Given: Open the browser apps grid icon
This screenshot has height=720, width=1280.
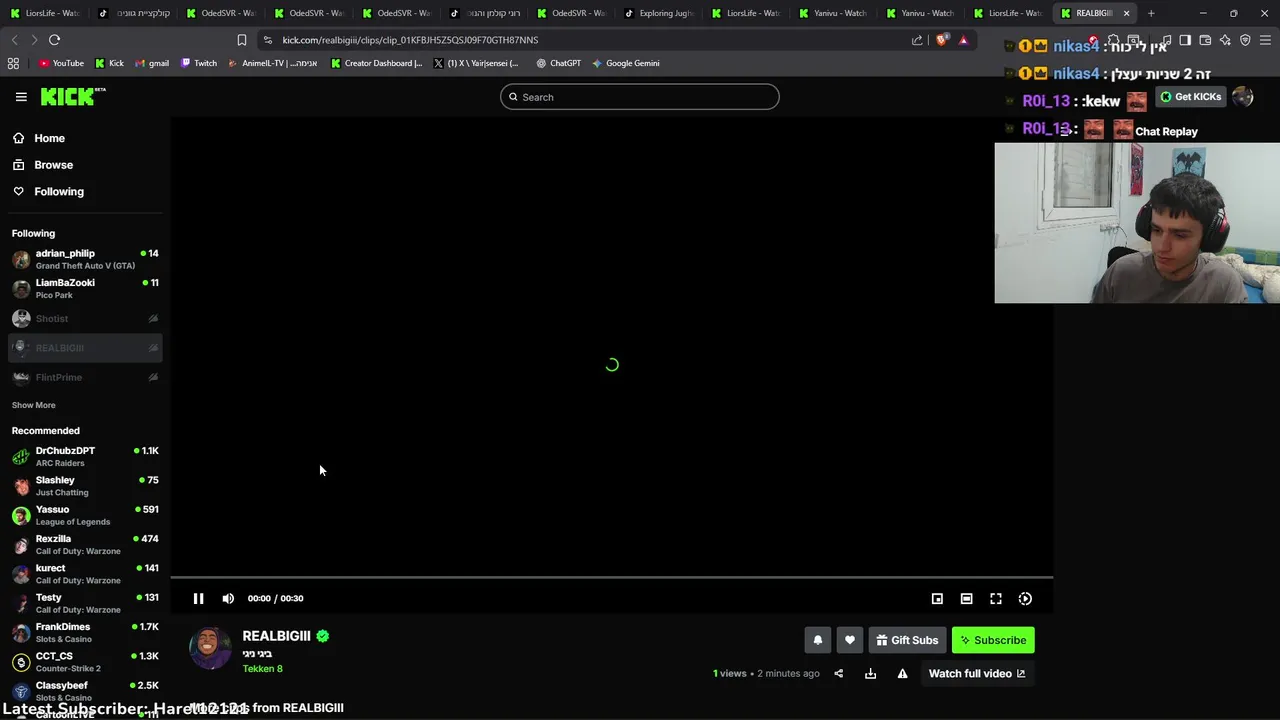Looking at the screenshot, I should (13, 63).
